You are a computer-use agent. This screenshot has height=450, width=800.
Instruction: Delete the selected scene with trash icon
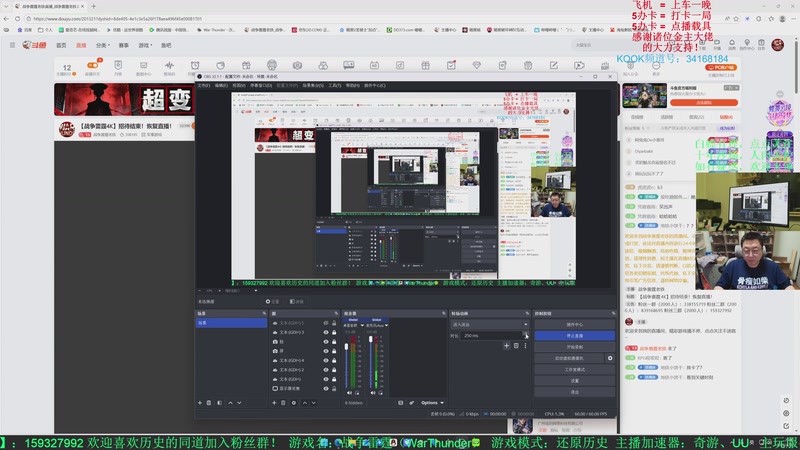click(x=209, y=403)
